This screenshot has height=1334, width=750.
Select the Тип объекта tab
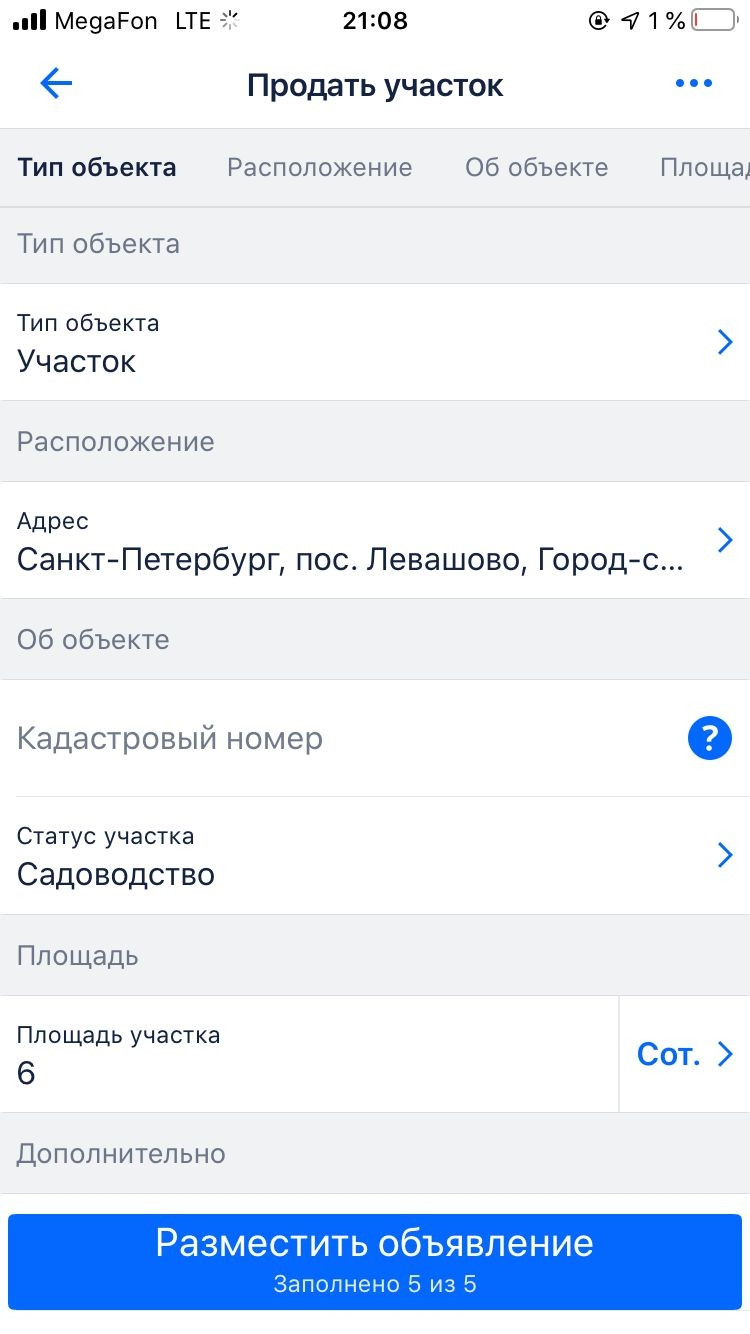click(97, 167)
